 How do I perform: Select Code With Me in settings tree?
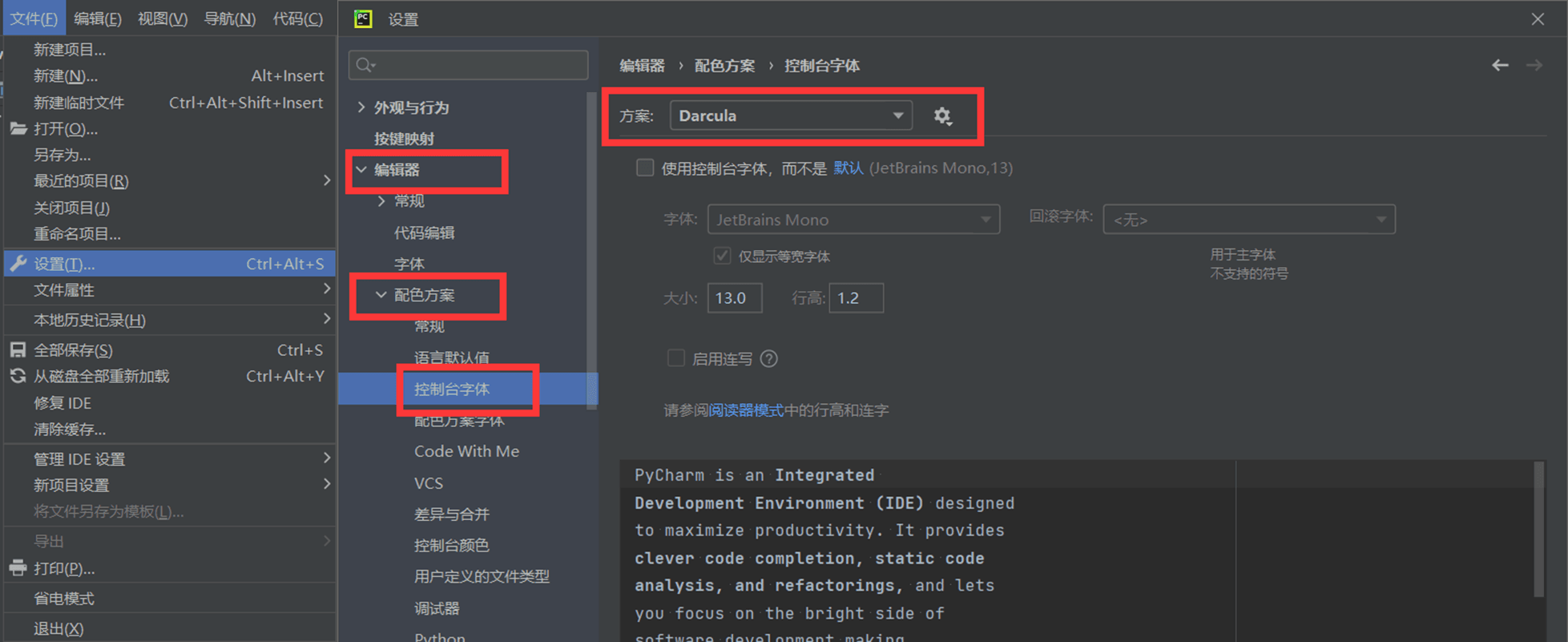pyautogui.click(x=467, y=452)
